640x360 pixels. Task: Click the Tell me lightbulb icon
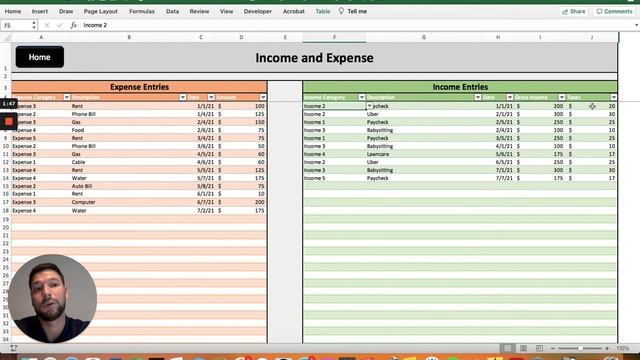(x=341, y=11)
